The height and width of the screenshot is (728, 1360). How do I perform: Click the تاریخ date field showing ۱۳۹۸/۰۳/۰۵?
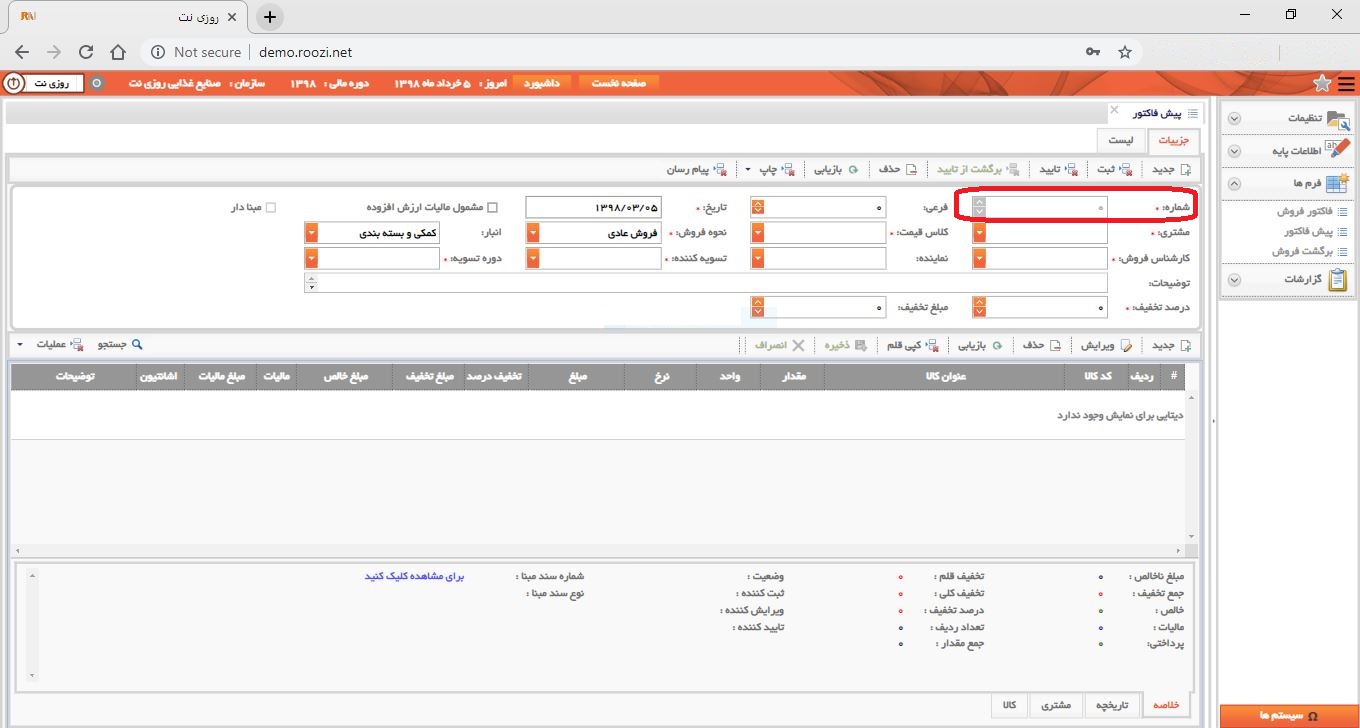pos(594,207)
